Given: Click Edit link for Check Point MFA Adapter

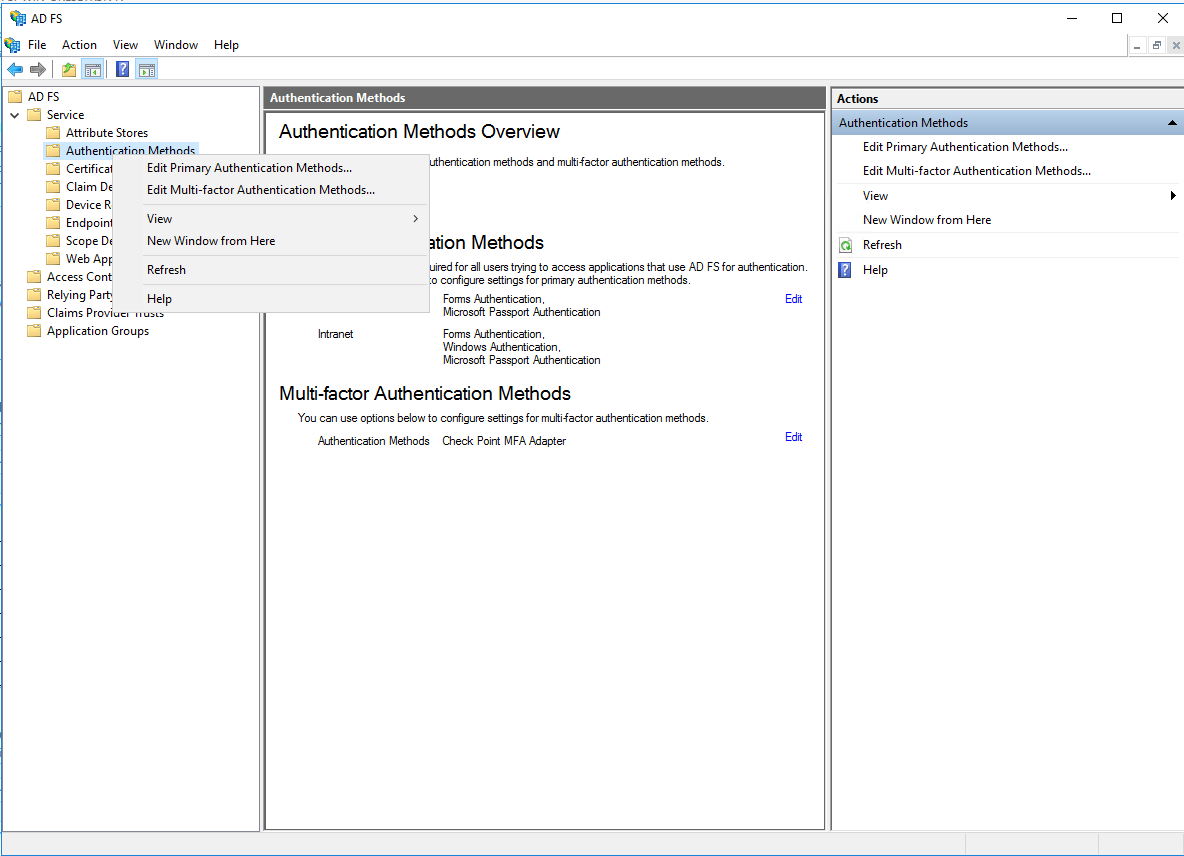Looking at the screenshot, I should click(x=793, y=437).
